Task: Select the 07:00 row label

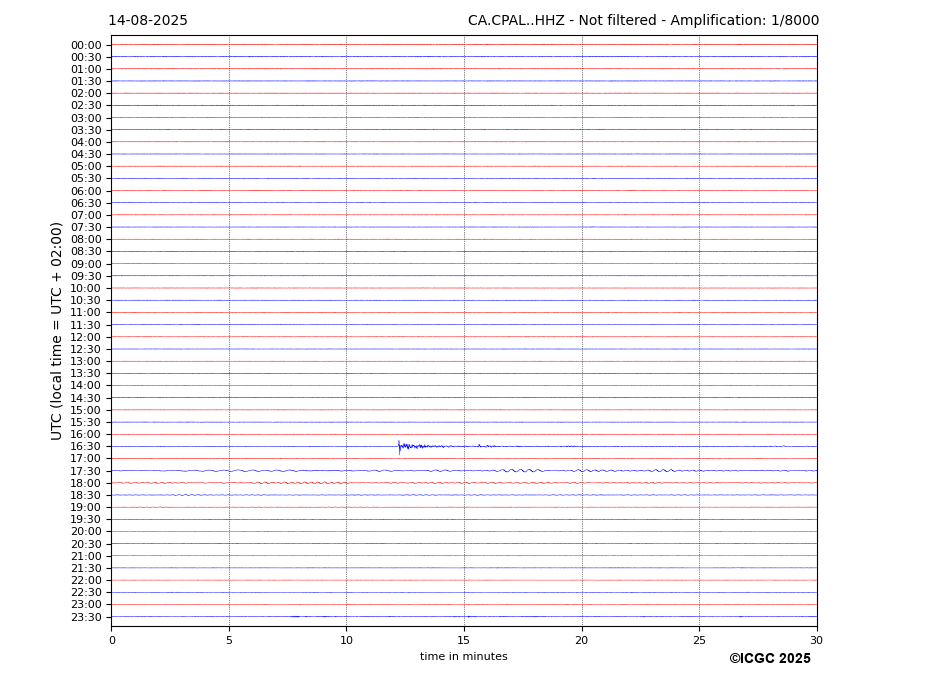Action: point(86,216)
